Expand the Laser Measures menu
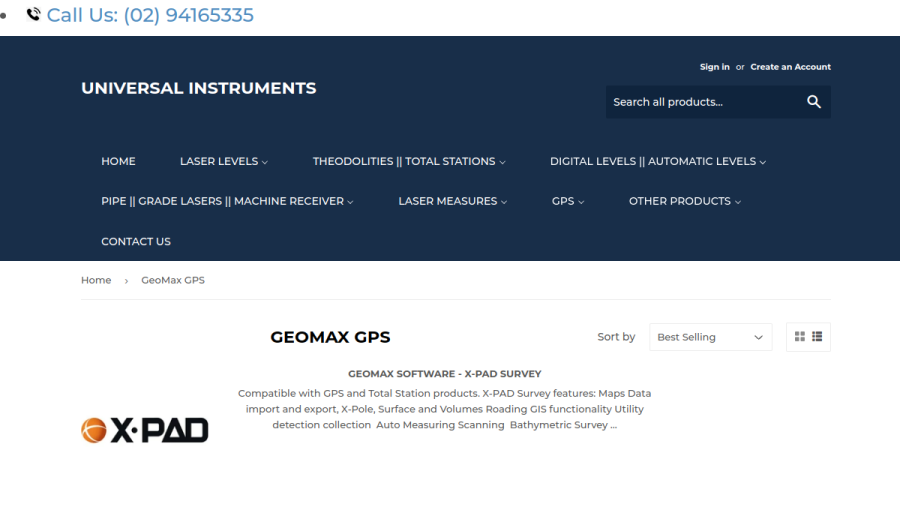The image size is (900, 506). [x=453, y=201]
